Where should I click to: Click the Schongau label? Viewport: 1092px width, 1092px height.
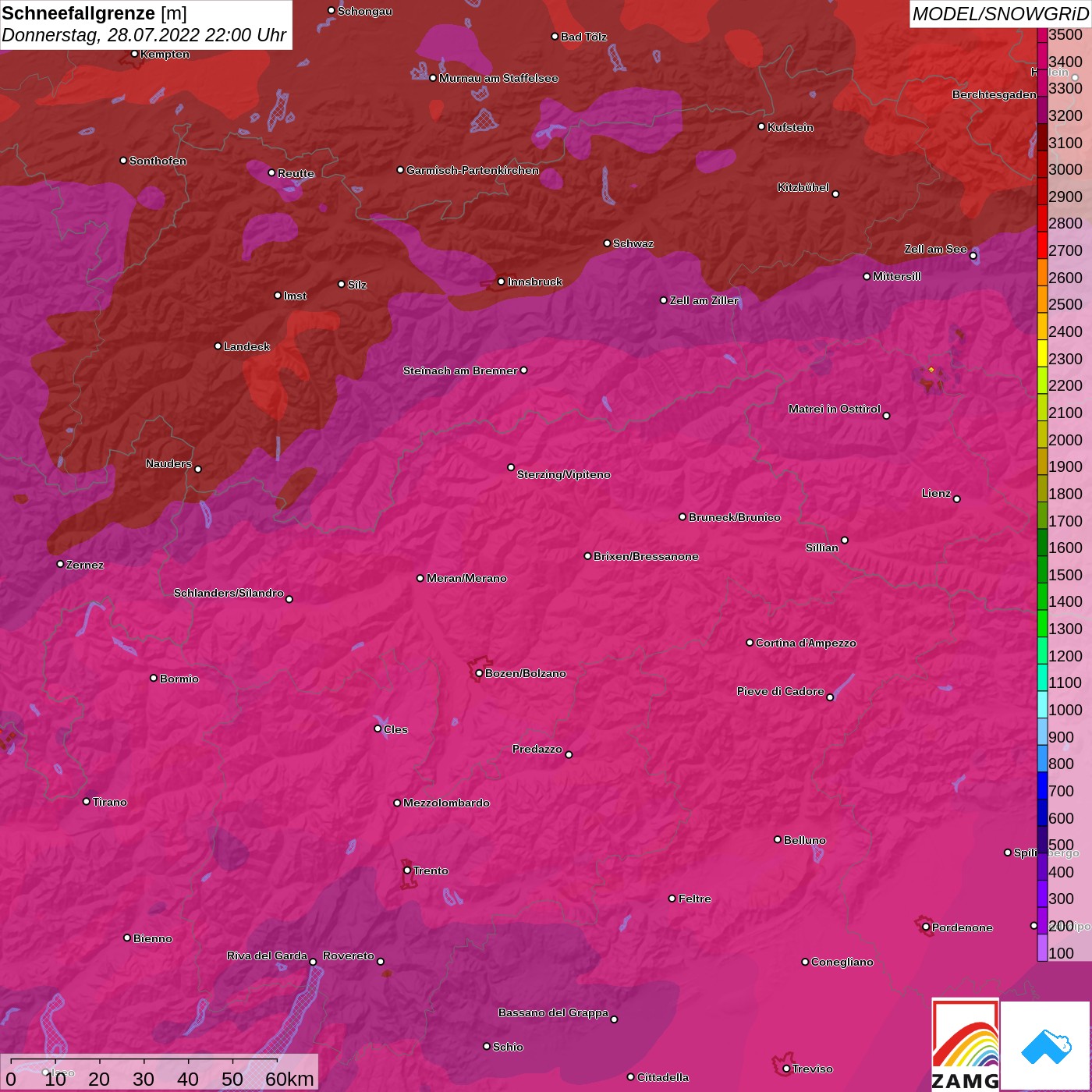(365, 11)
